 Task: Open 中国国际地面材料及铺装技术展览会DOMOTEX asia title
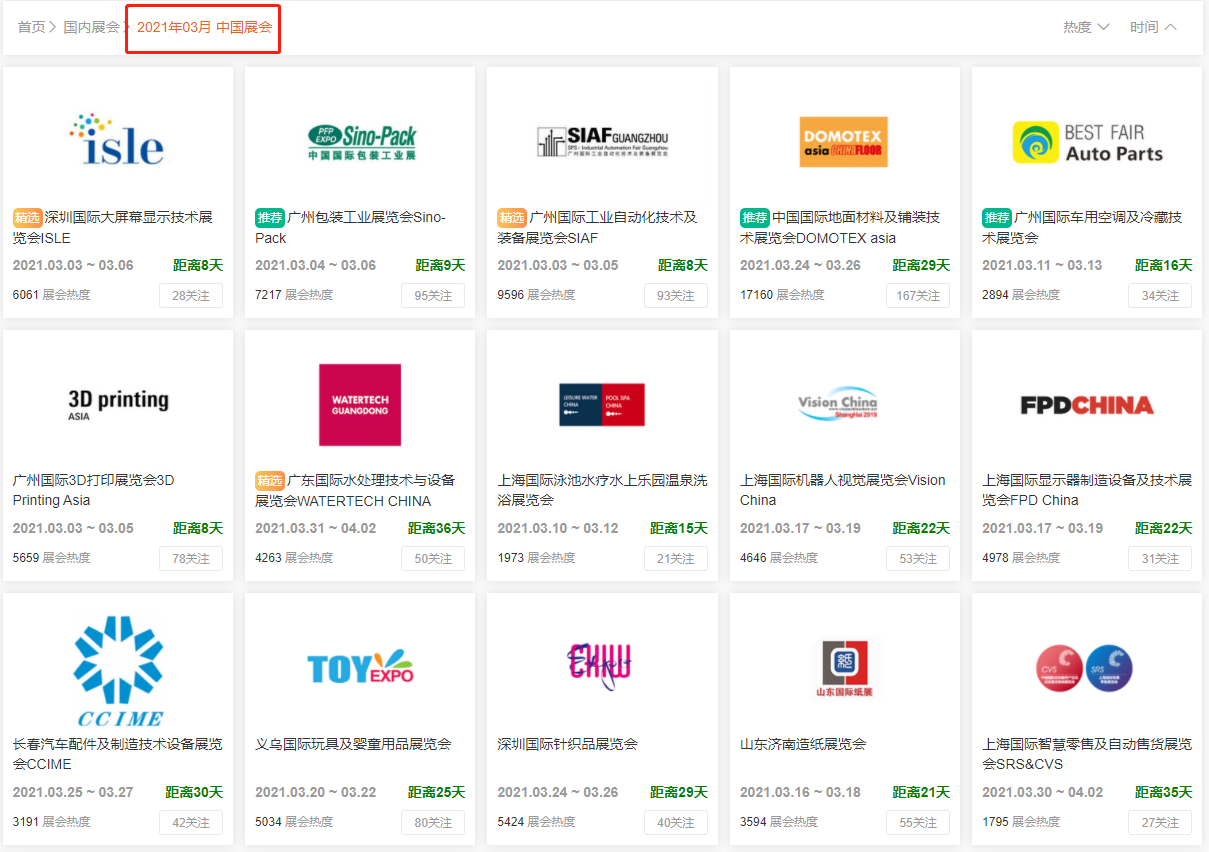click(840, 227)
